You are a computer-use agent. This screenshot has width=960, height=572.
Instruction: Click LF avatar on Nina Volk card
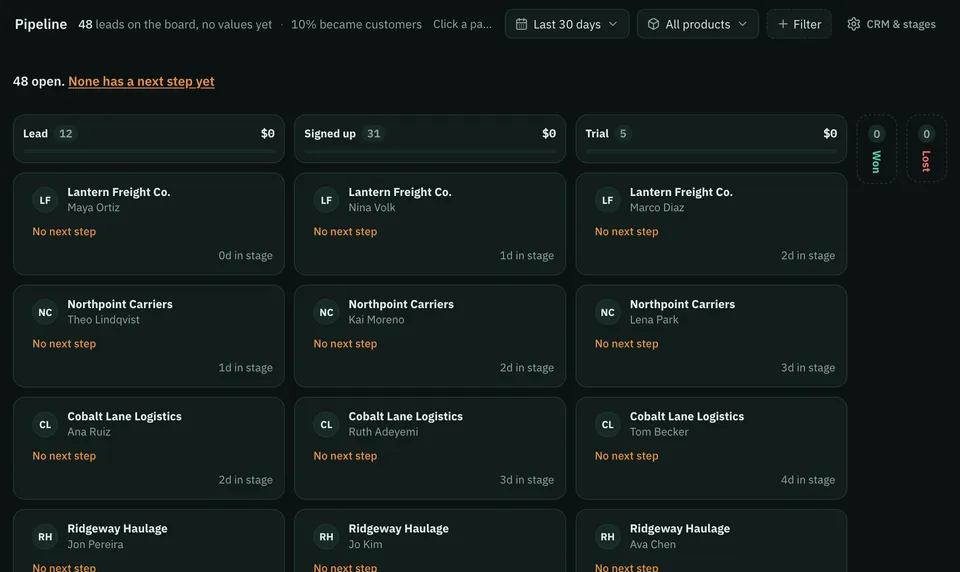326,200
